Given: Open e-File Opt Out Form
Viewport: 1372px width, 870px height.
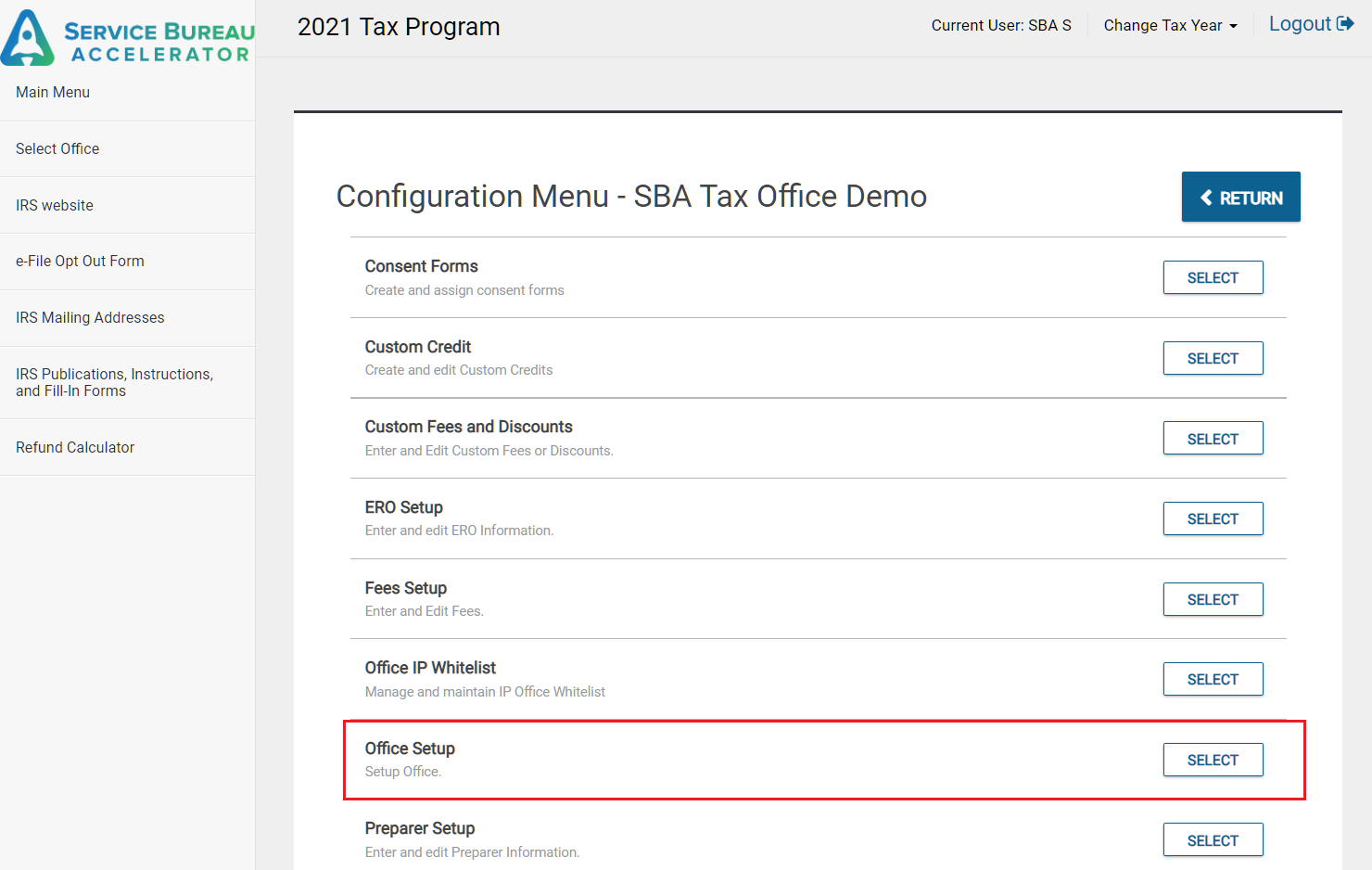Looking at the screenshot, I should [x=80, y=262].
